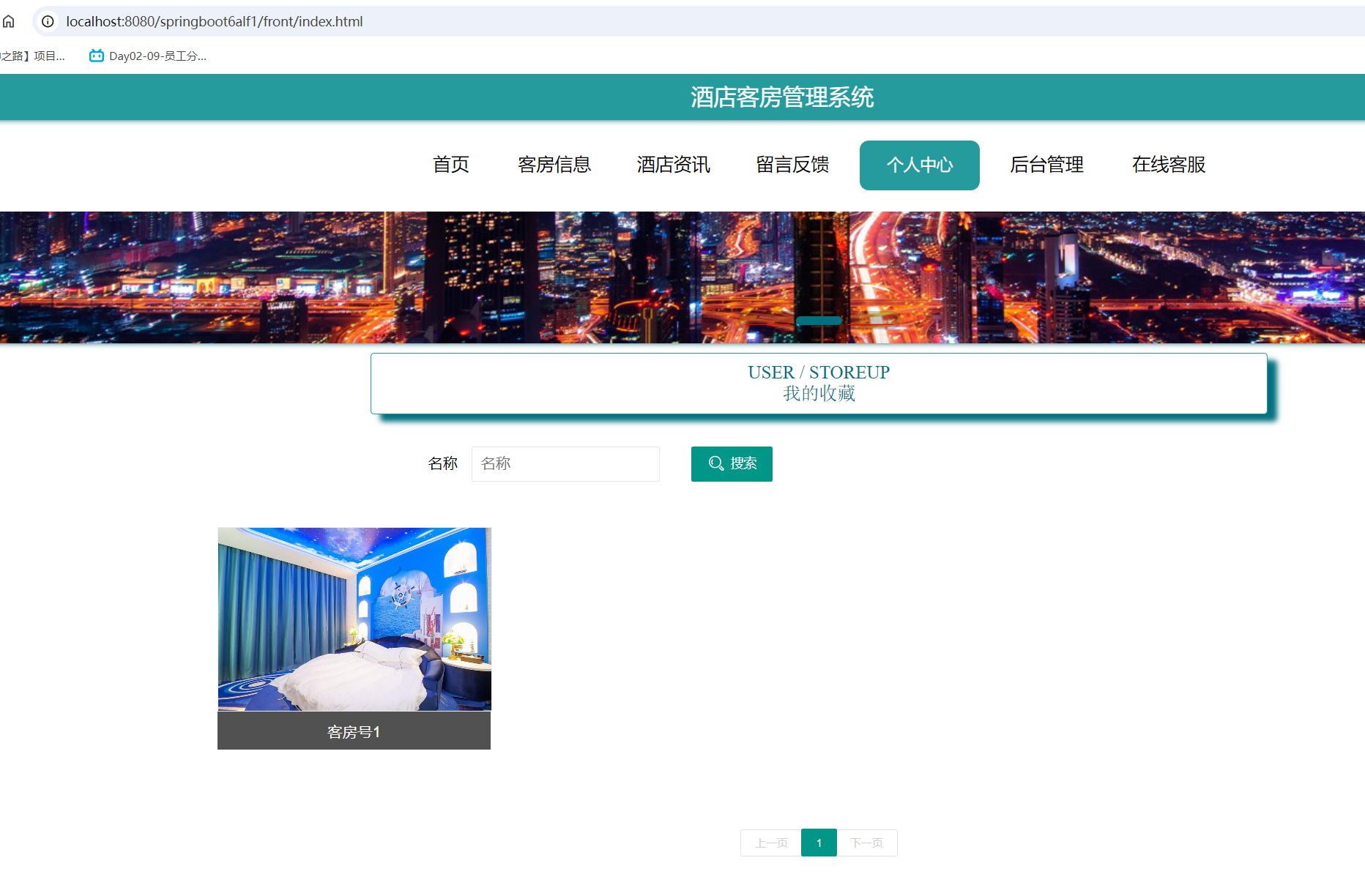Click the active carousel indicator on banner
The image size is (1365, 896).
coord(819,321)
